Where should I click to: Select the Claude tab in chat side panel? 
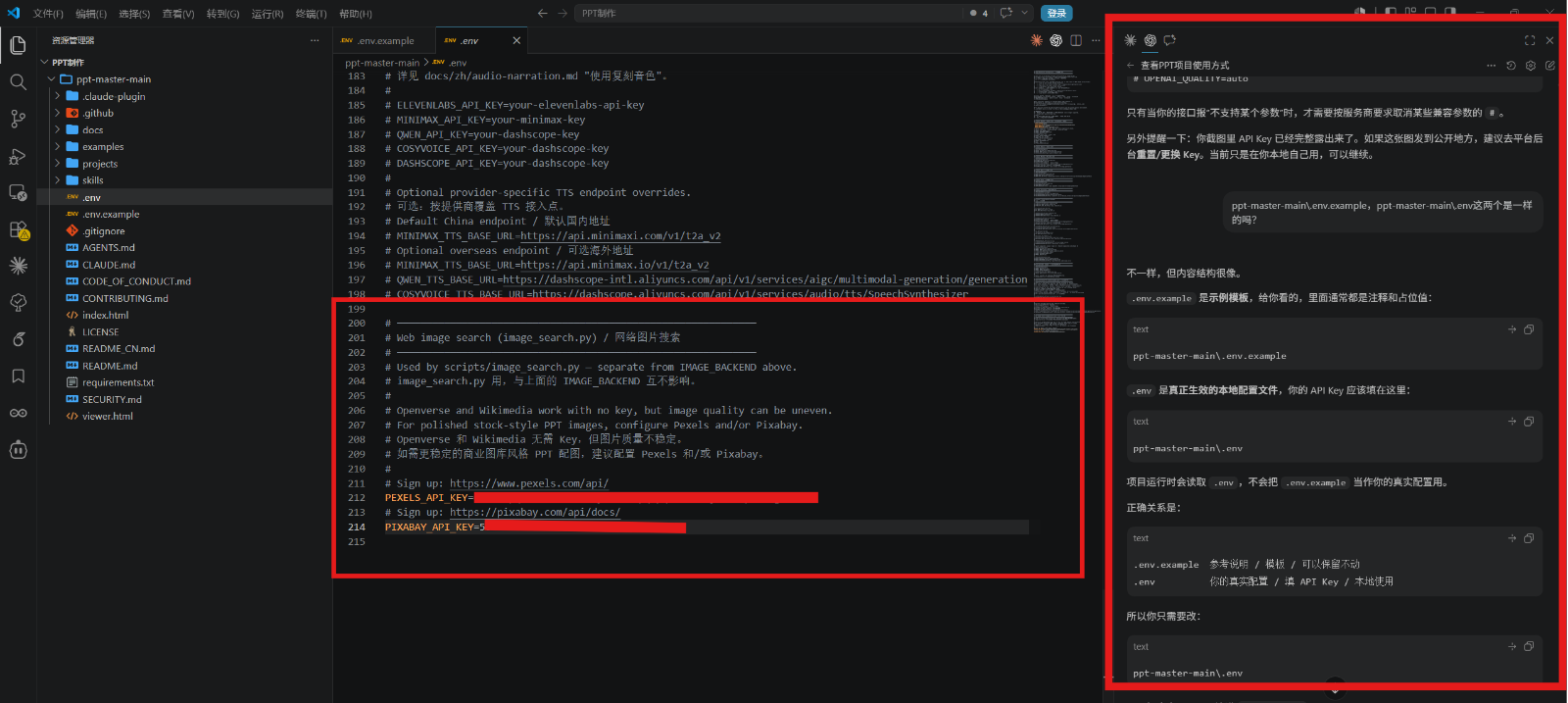tap(1130, 40)
